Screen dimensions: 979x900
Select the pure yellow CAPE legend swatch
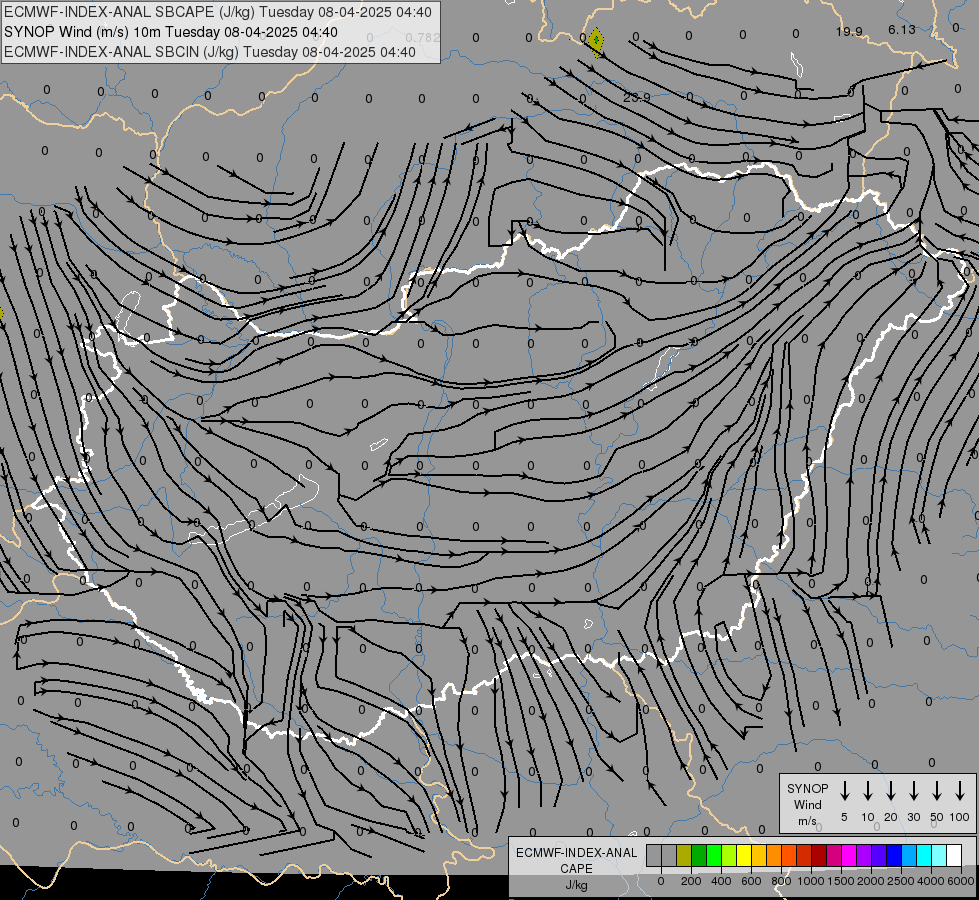[x=744, y=856]
